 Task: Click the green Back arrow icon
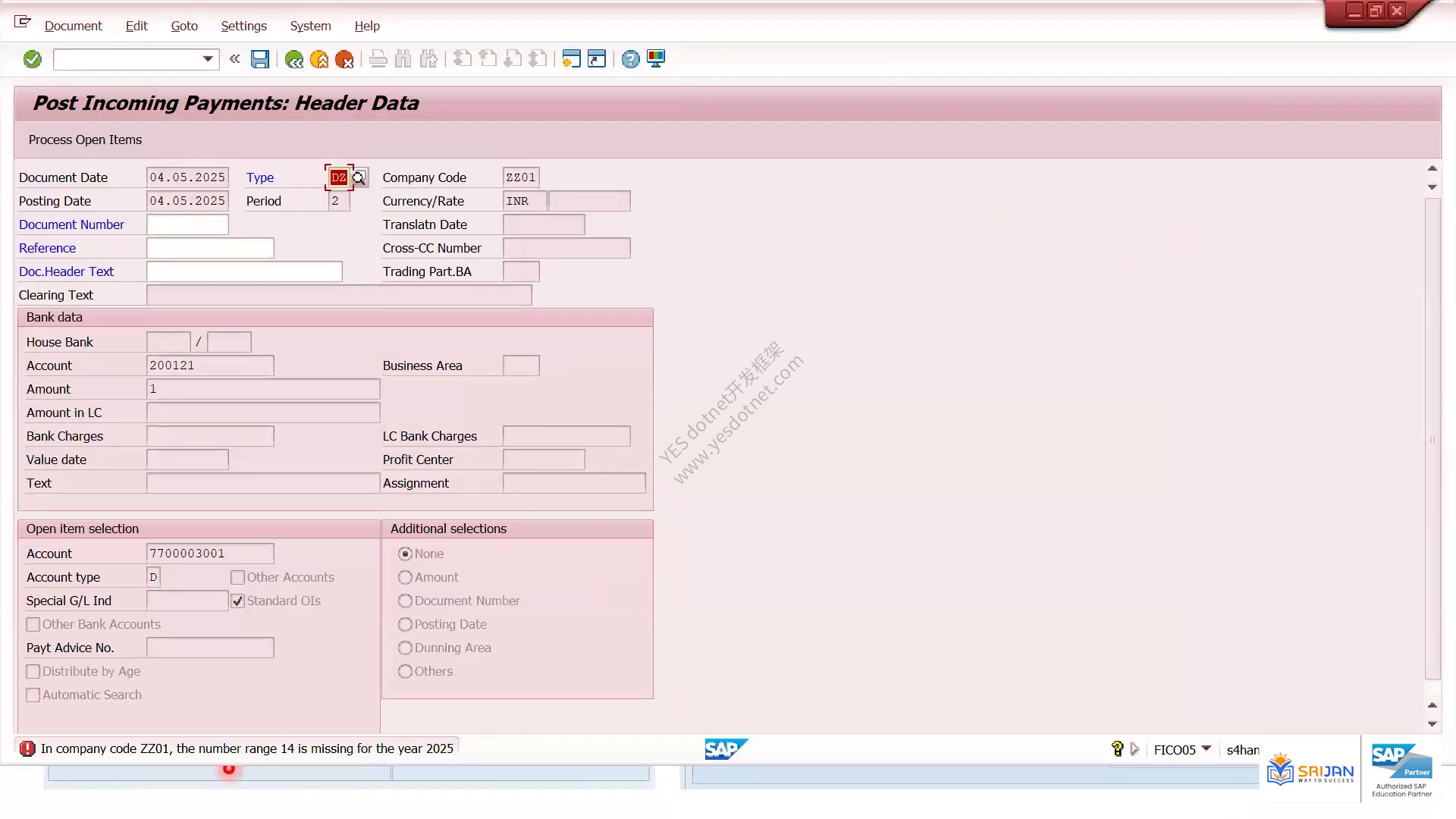(294, 59)
